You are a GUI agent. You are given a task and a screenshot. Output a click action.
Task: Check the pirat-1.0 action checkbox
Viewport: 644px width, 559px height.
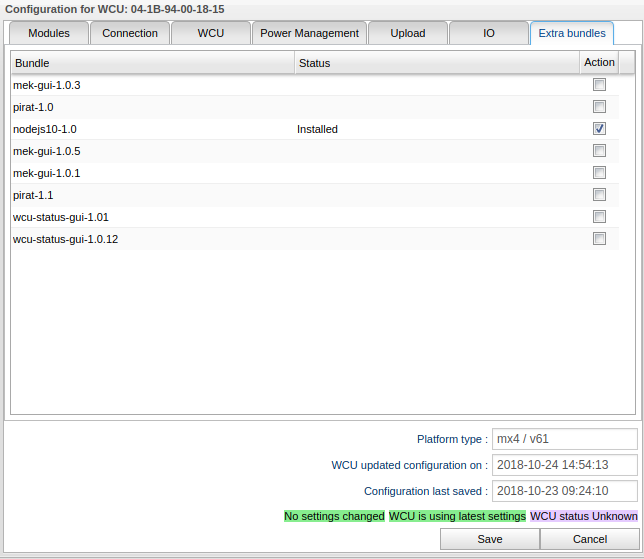(599, 107)
